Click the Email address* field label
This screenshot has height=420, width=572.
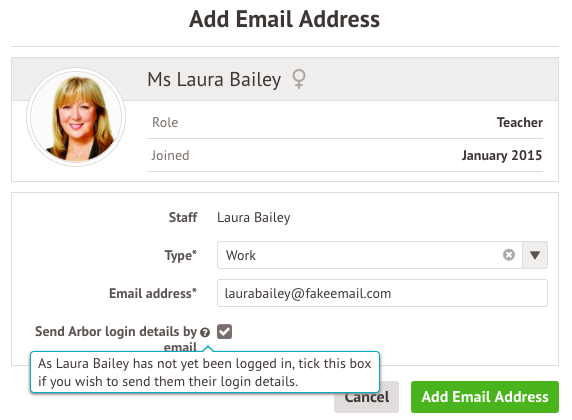coord(153,293)
